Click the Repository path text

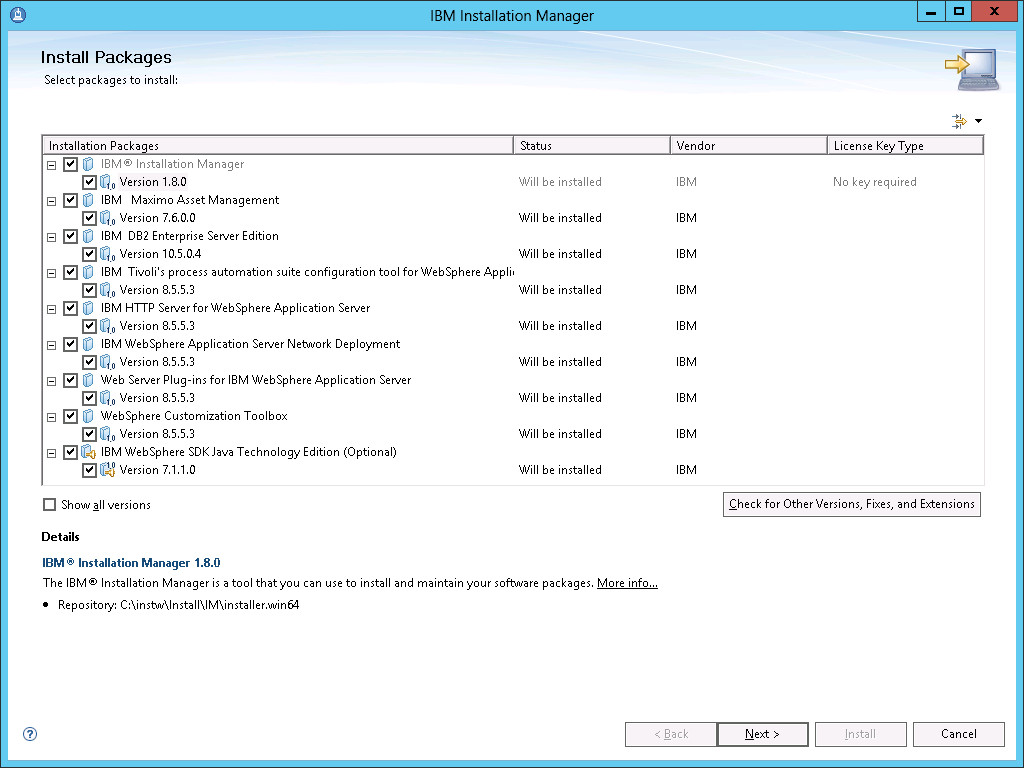pos(178,605)
